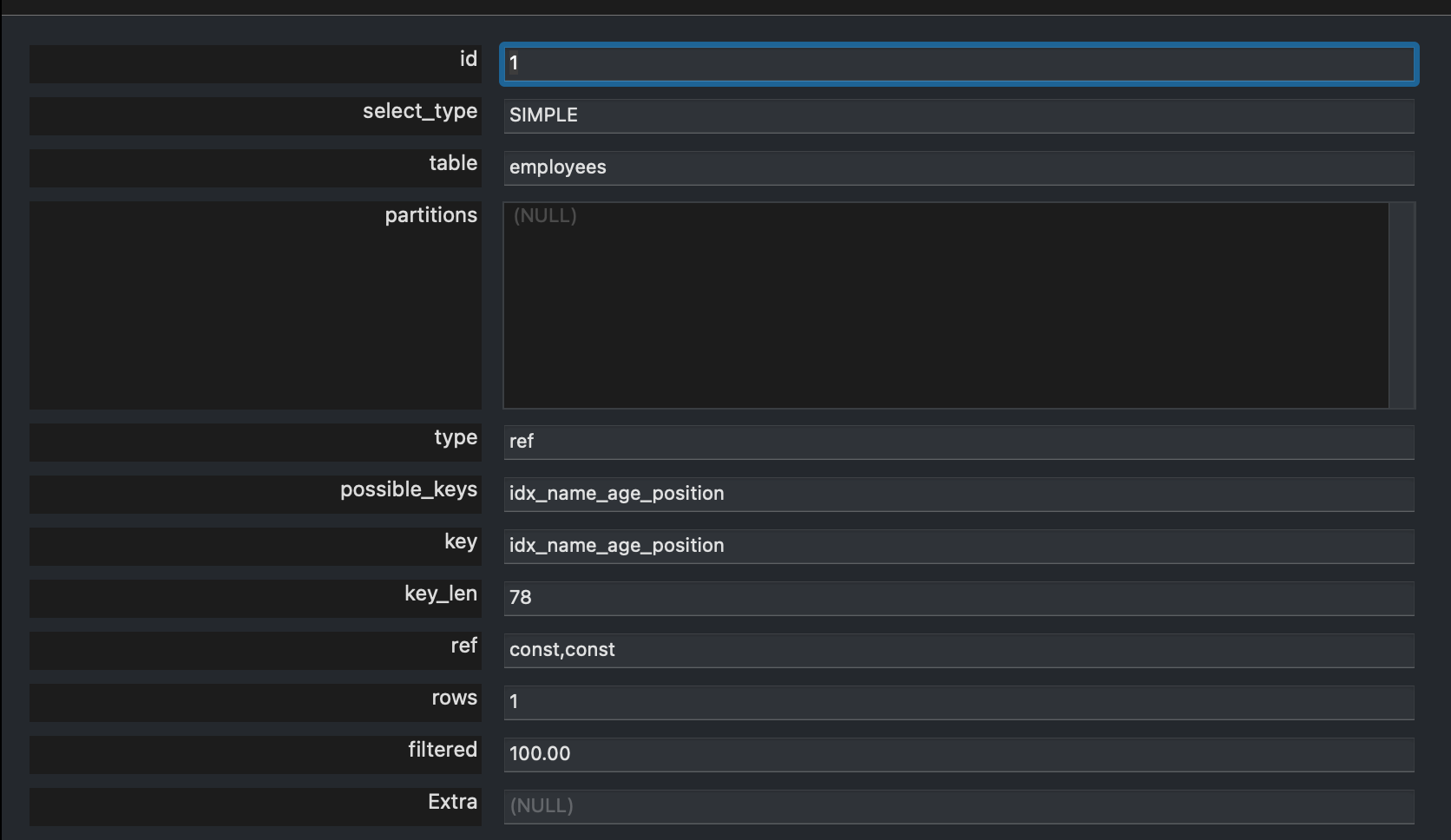The height and width of the screenshot is (840, 1451).
Task: Click the filtered field showing 100.00
Action: (958, 754)
